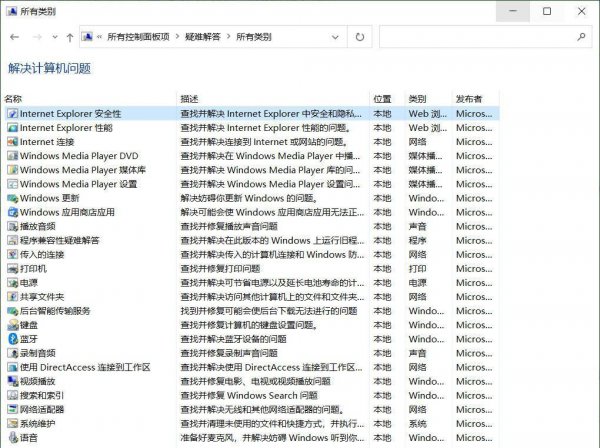Viewport: 600px width, 448px height.
Task: Click the 视频播放 icon
Action: [13, 381]
